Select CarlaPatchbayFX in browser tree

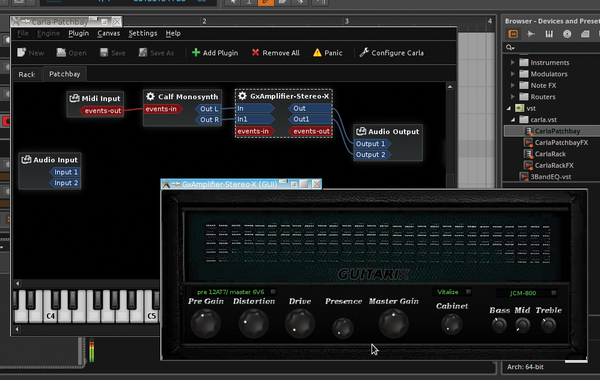[x=556, y=143]
